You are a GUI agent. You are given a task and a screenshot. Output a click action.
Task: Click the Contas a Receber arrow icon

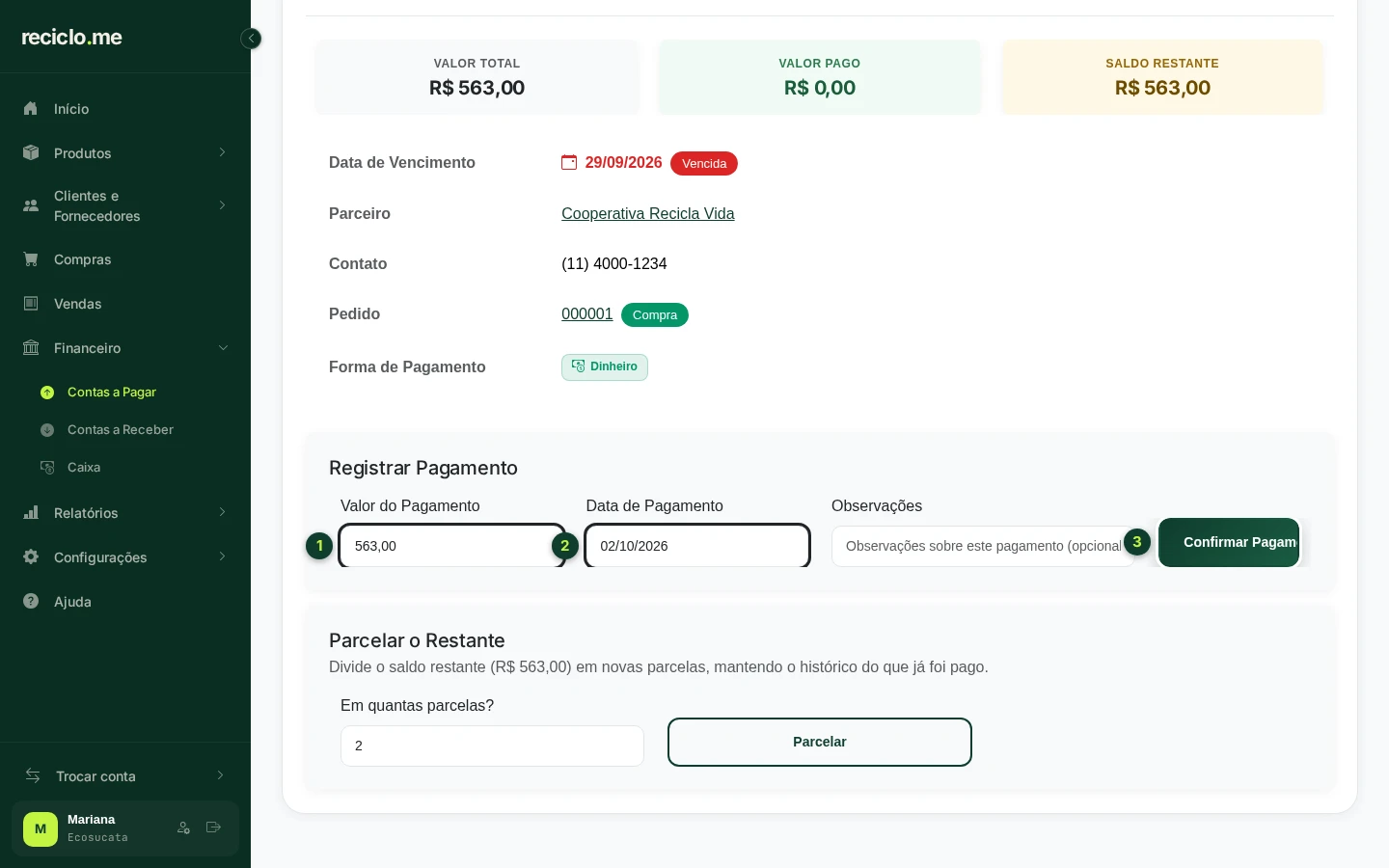click(x=47, y=430)
